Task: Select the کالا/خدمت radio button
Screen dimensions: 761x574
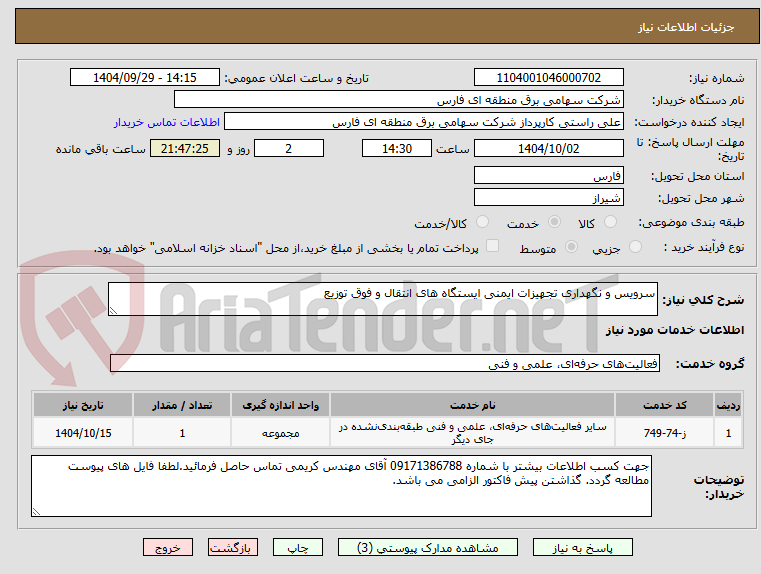Action: [482, 222]
